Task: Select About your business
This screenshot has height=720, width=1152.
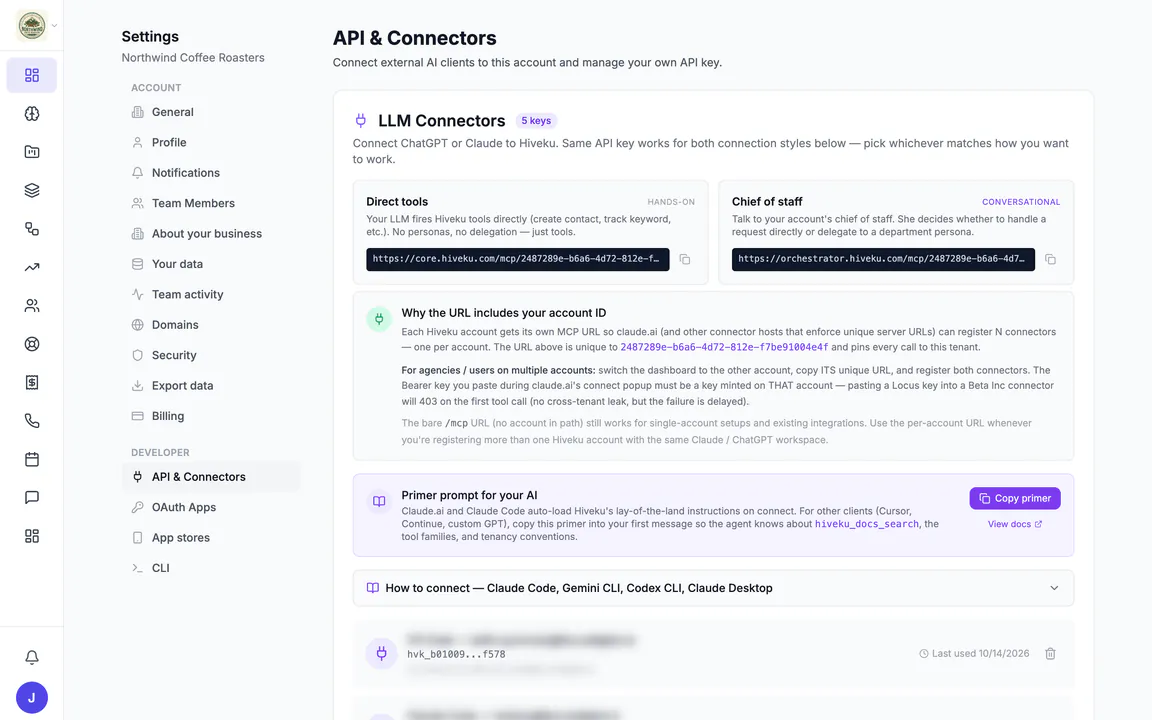Action: pos(212,234)
